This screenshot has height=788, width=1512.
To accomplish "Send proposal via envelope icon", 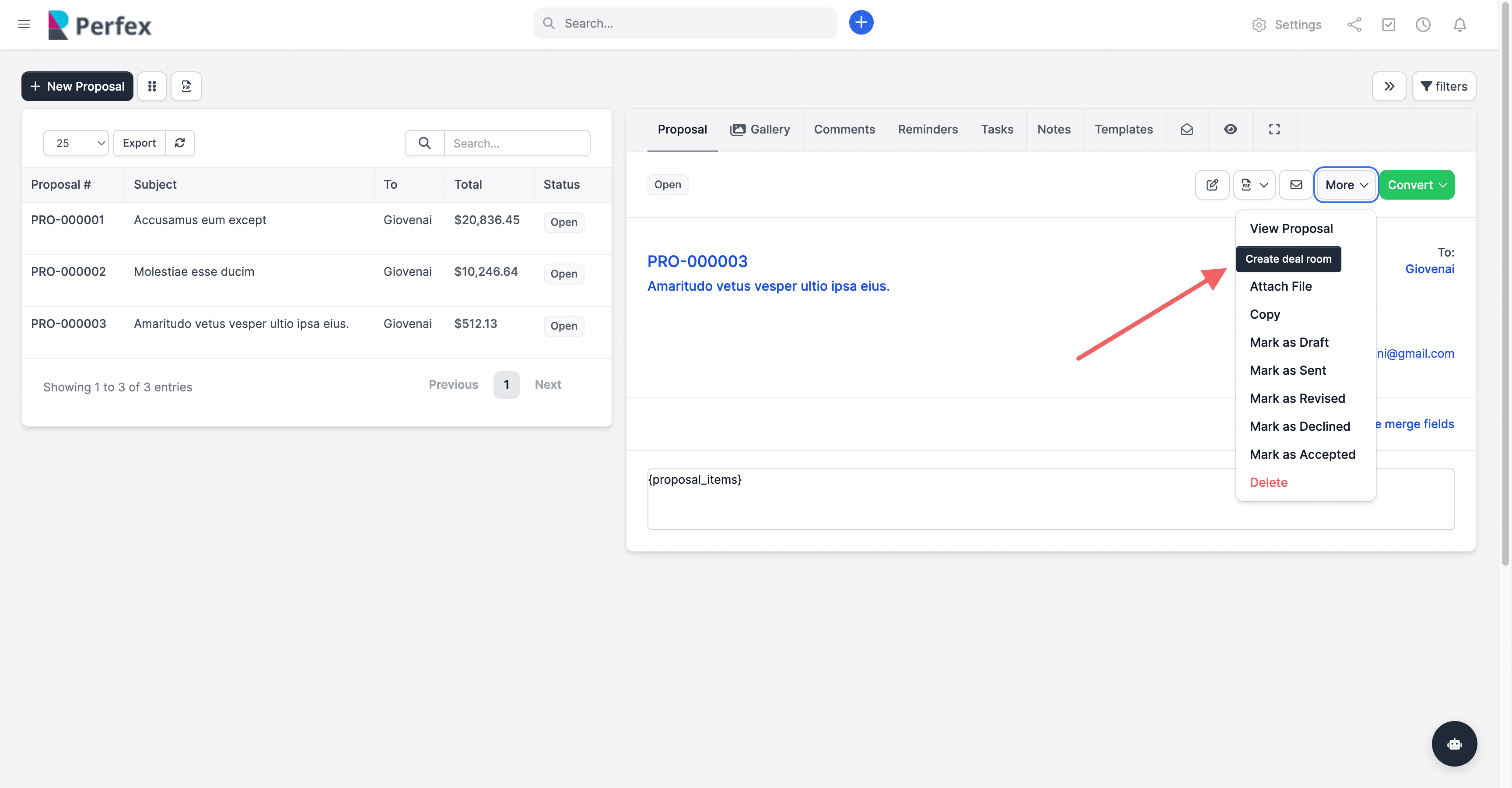I will pos(1296,185).
